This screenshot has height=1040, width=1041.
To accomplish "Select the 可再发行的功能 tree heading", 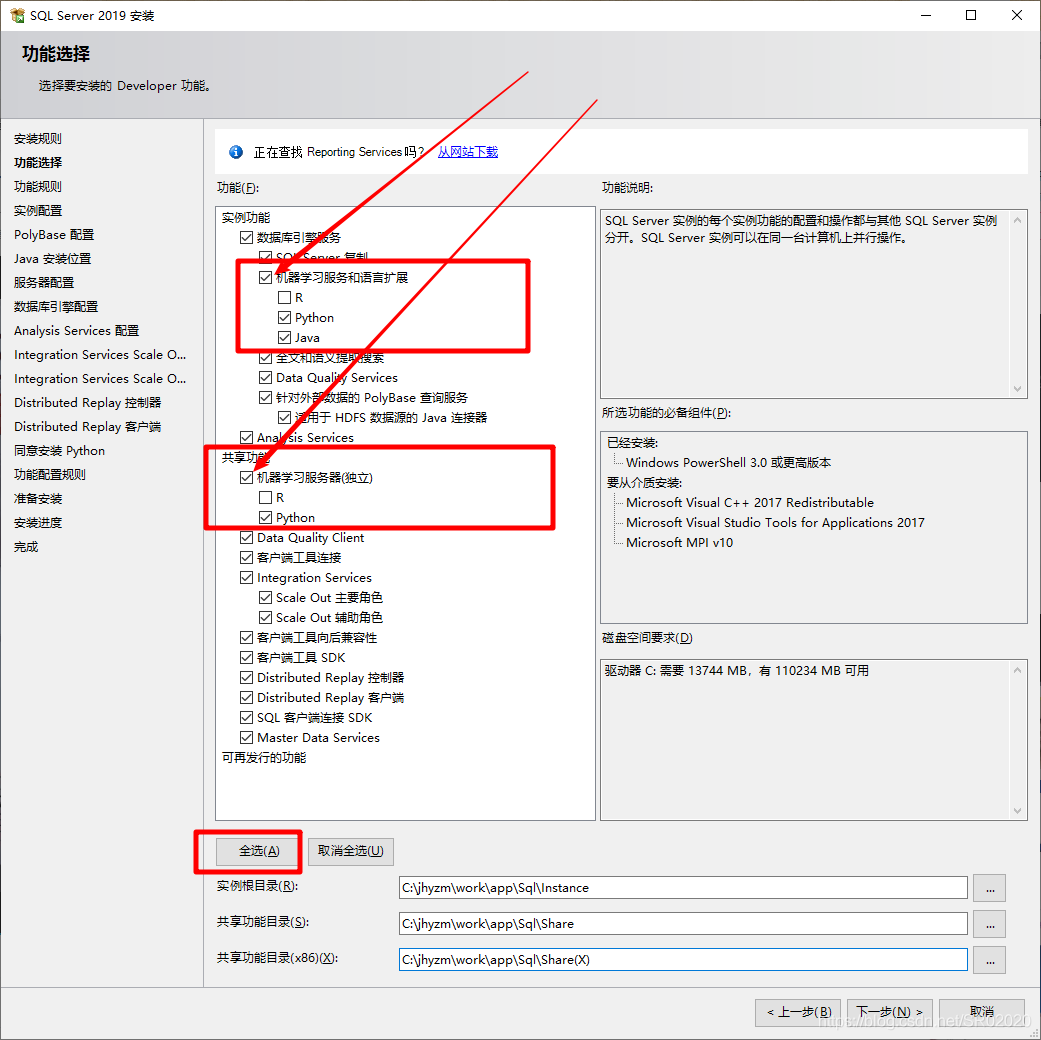I will pos(264,758).
